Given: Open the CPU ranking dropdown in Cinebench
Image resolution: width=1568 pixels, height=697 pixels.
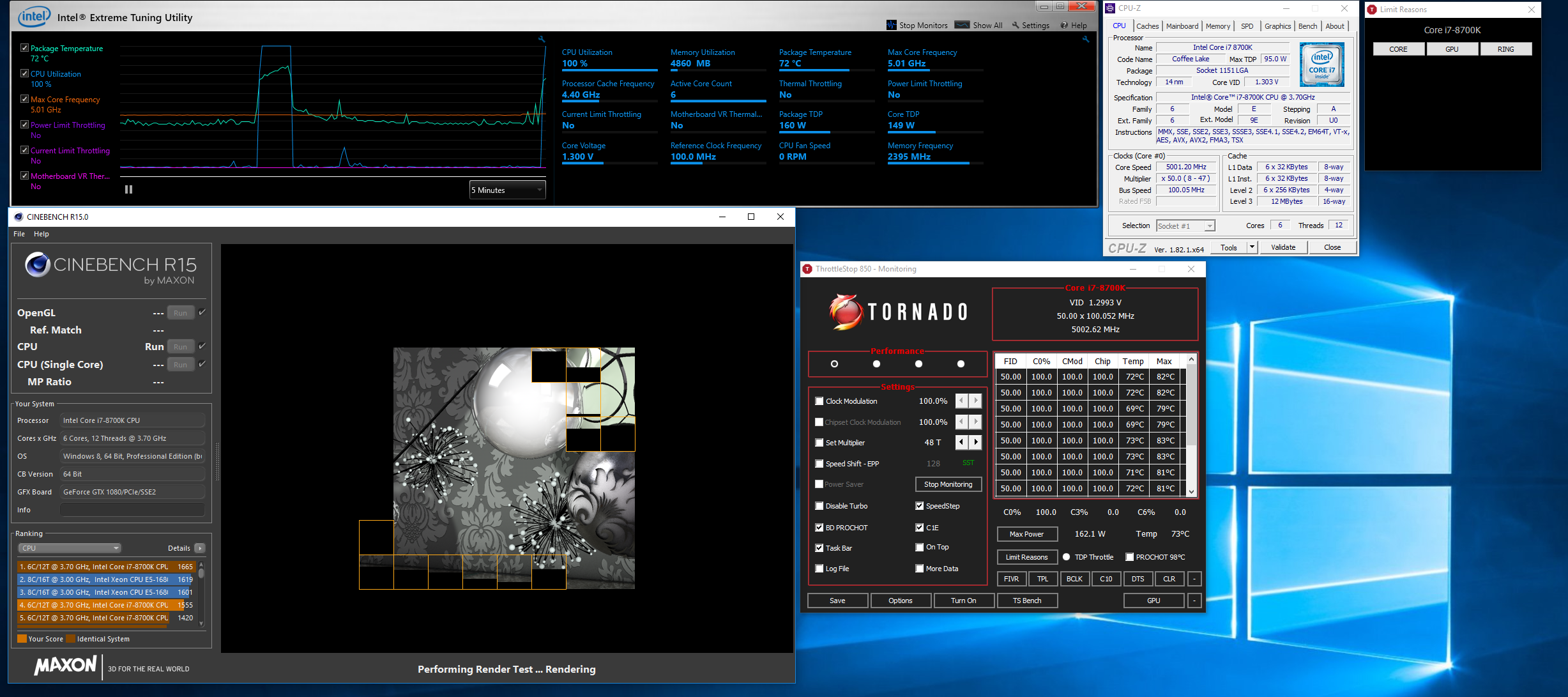Looking at the screenshot, I should point(70,548).
